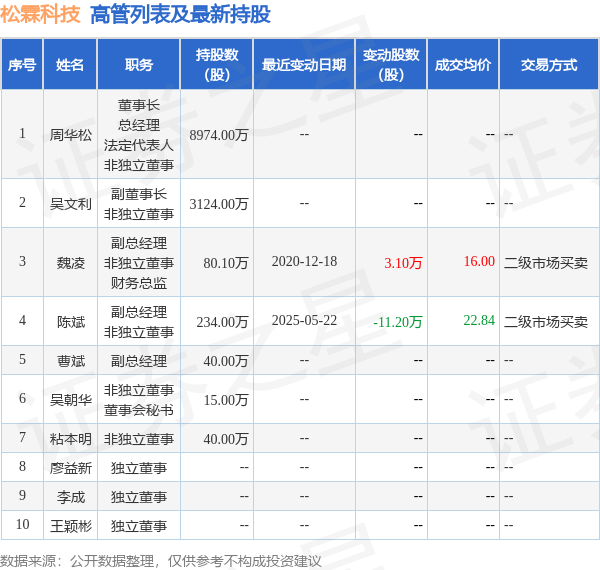Click row number 1
Image resolution: width=600 pixels, height=570 pixels.
[x=22, y=134]
